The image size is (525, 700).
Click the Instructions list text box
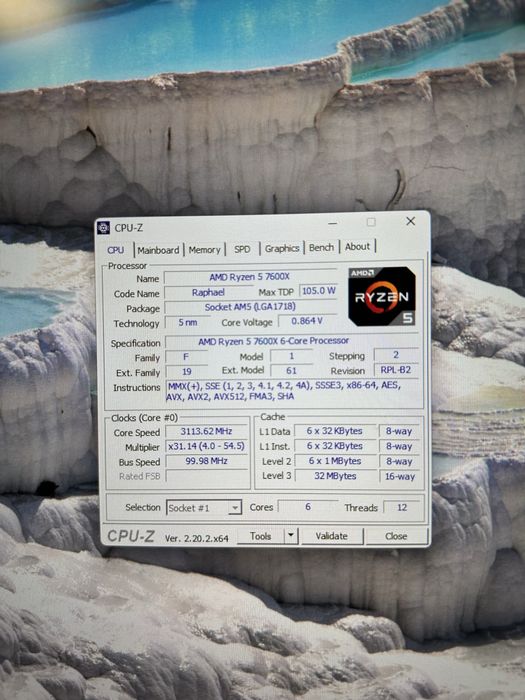pos(292,391)
